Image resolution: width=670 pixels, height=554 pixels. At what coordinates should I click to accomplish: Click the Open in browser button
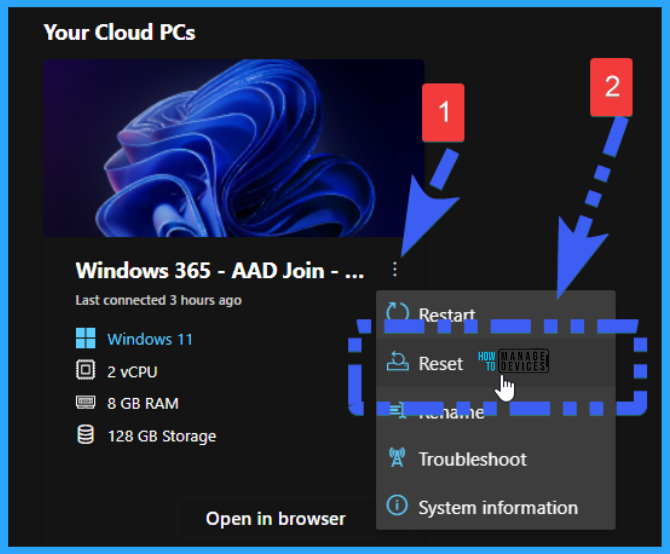tap(276, 519)
